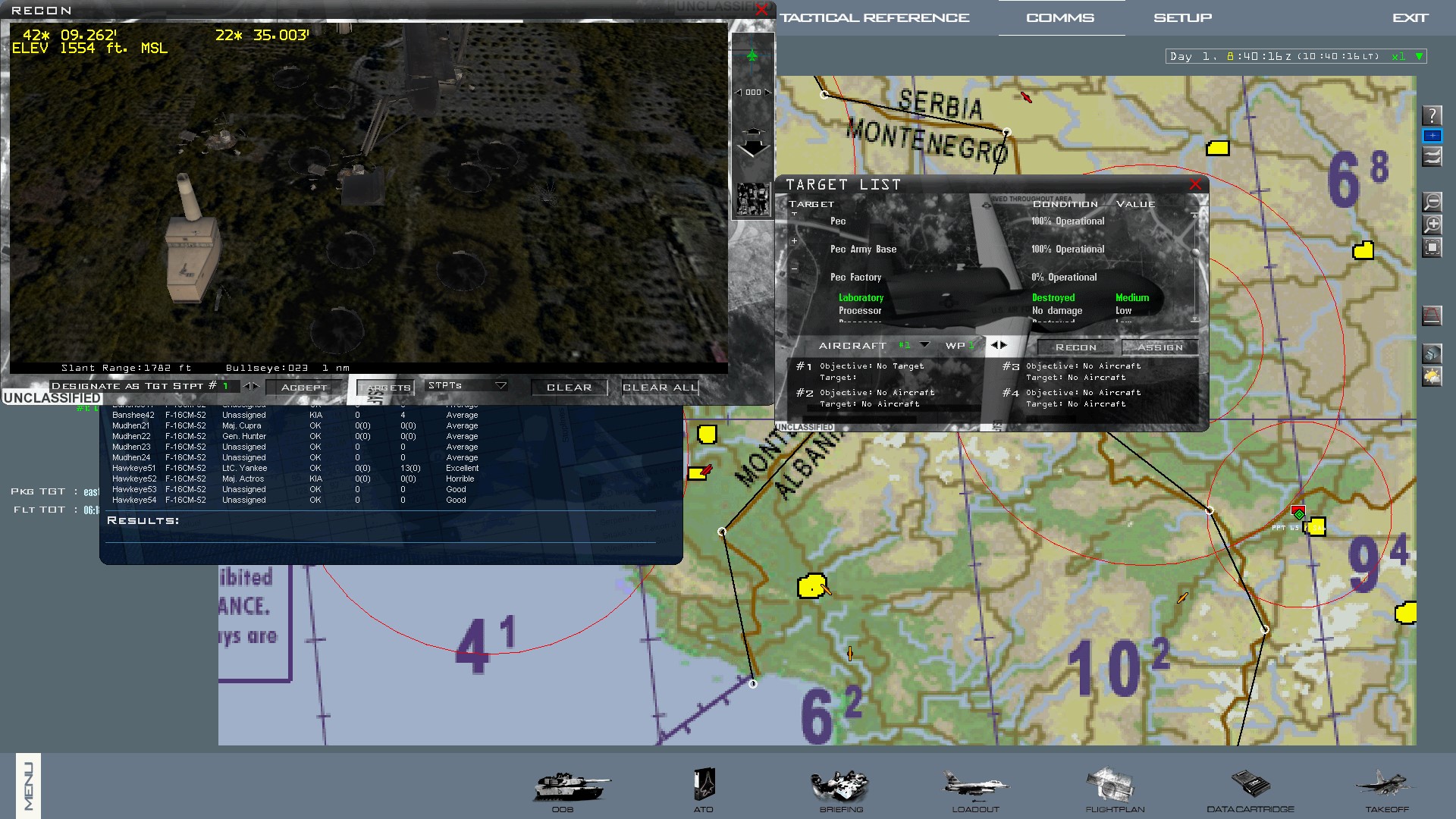Decrease recon heading with left arrow
Image resolution: width=1456 pixels, height=819 pixels.
point(739,93)
